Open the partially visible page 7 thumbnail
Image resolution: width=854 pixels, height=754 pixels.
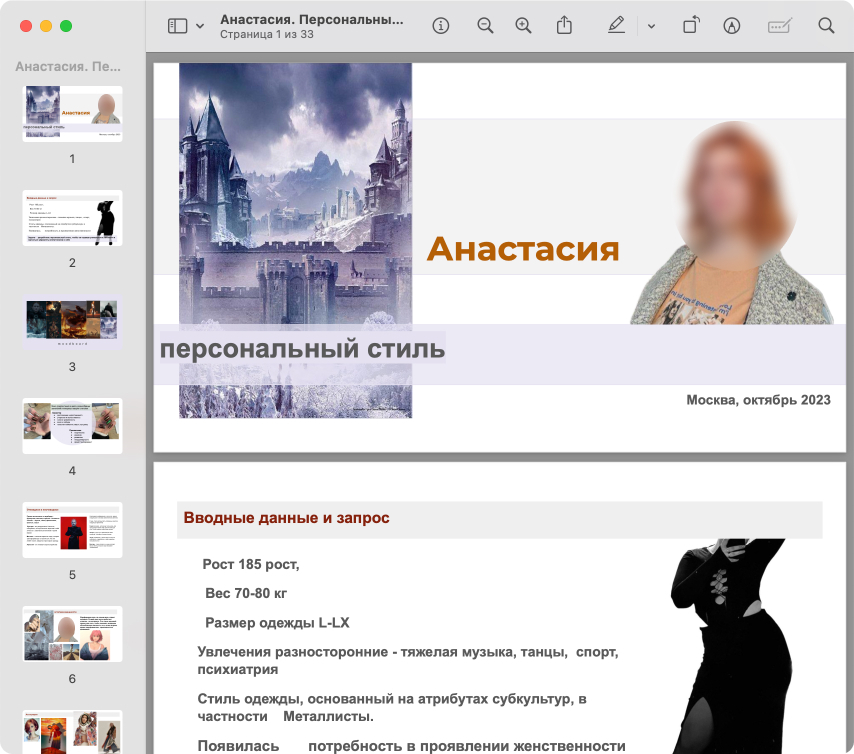[x=72, y=732]
